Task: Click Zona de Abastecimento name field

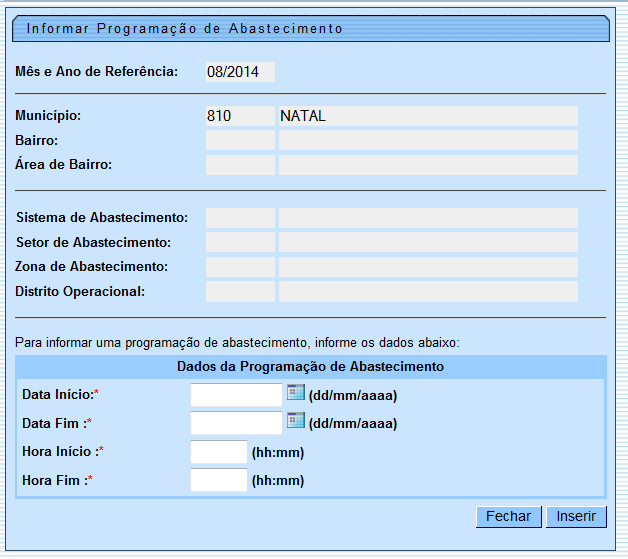Action: pos(428,267)
